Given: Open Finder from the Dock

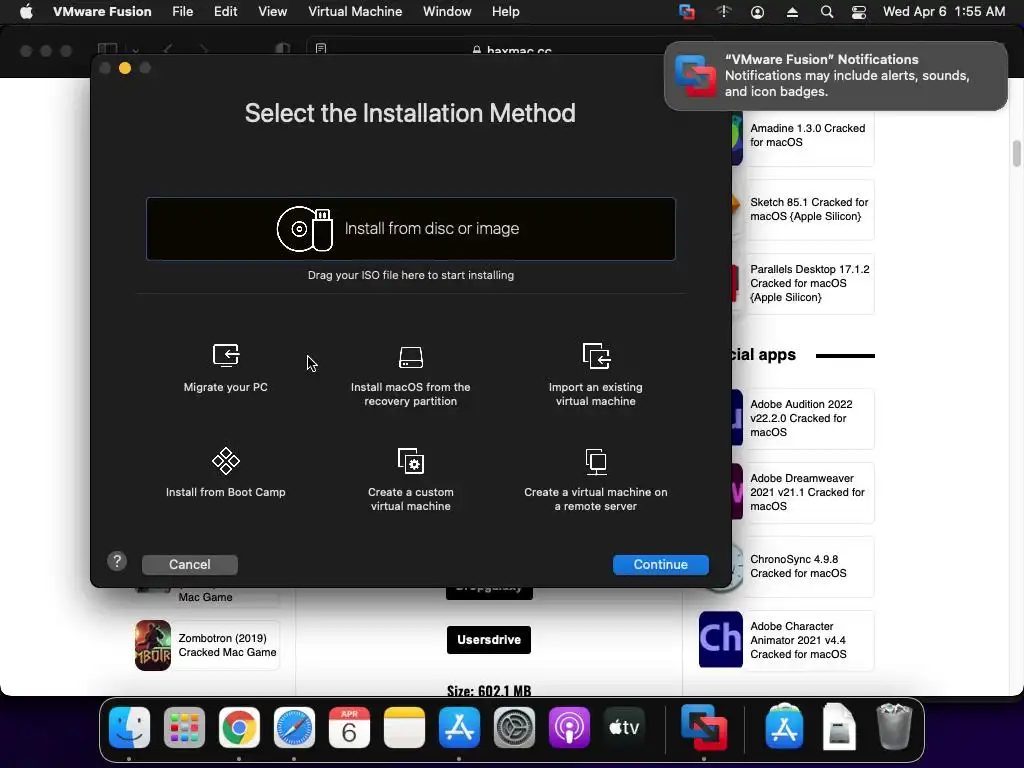Looking at the screenshot, I should pos(129,727).
